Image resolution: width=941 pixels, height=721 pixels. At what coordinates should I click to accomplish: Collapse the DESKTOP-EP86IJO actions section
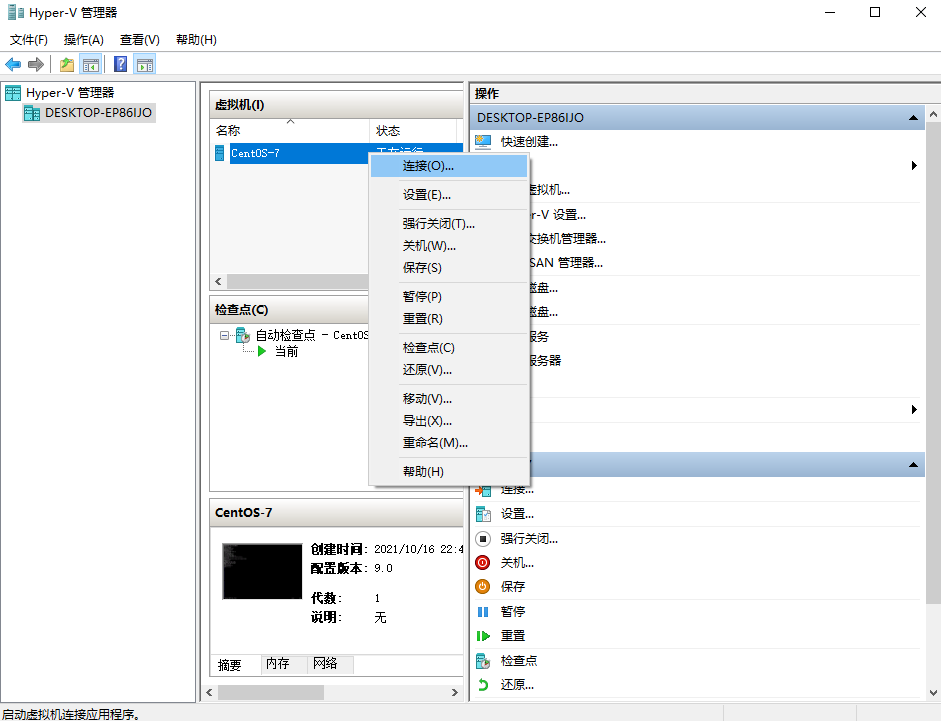pyautogui.click(x=913, y=118)
